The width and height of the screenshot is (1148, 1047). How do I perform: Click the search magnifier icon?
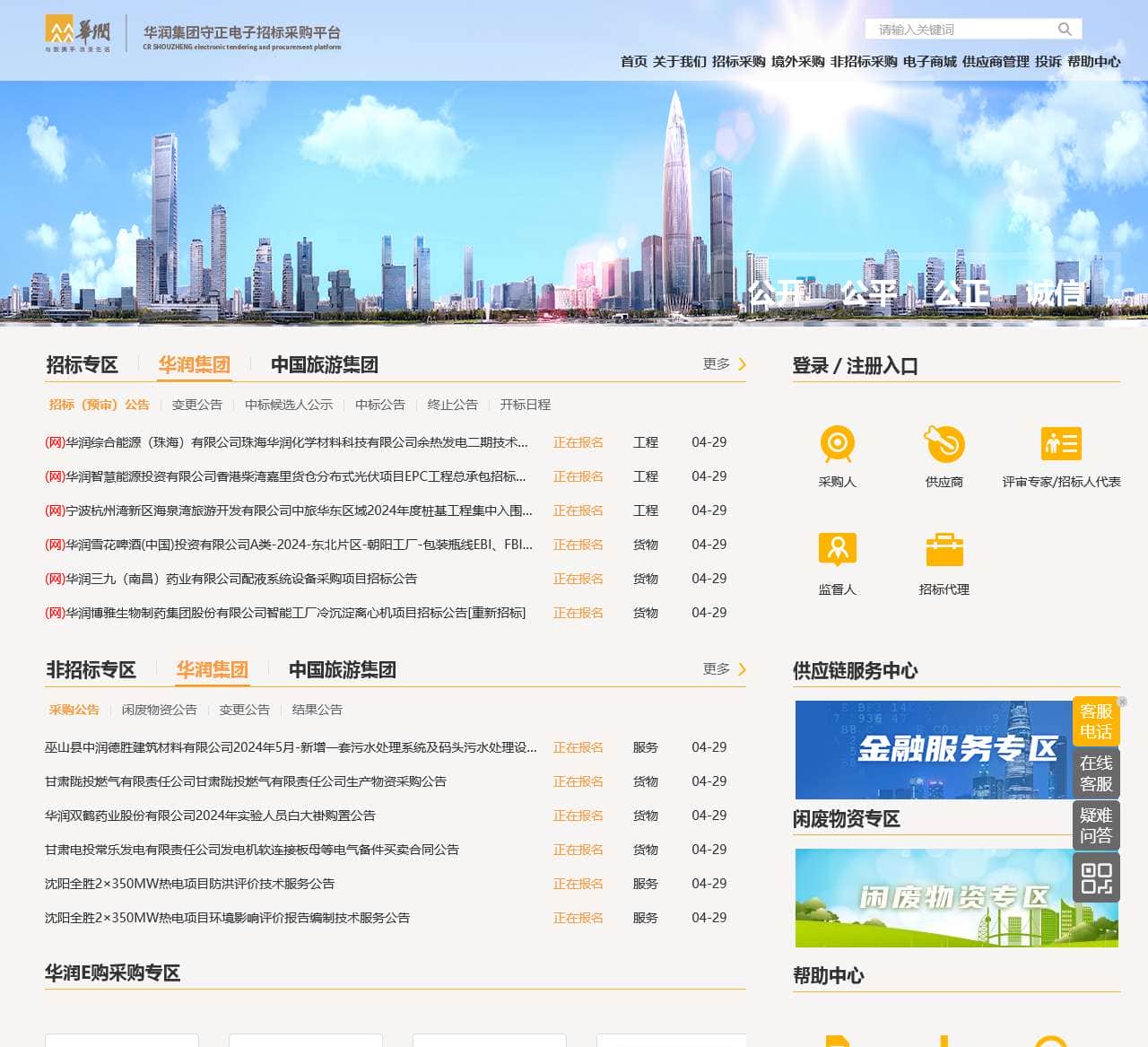click(x=1064, y=28)
